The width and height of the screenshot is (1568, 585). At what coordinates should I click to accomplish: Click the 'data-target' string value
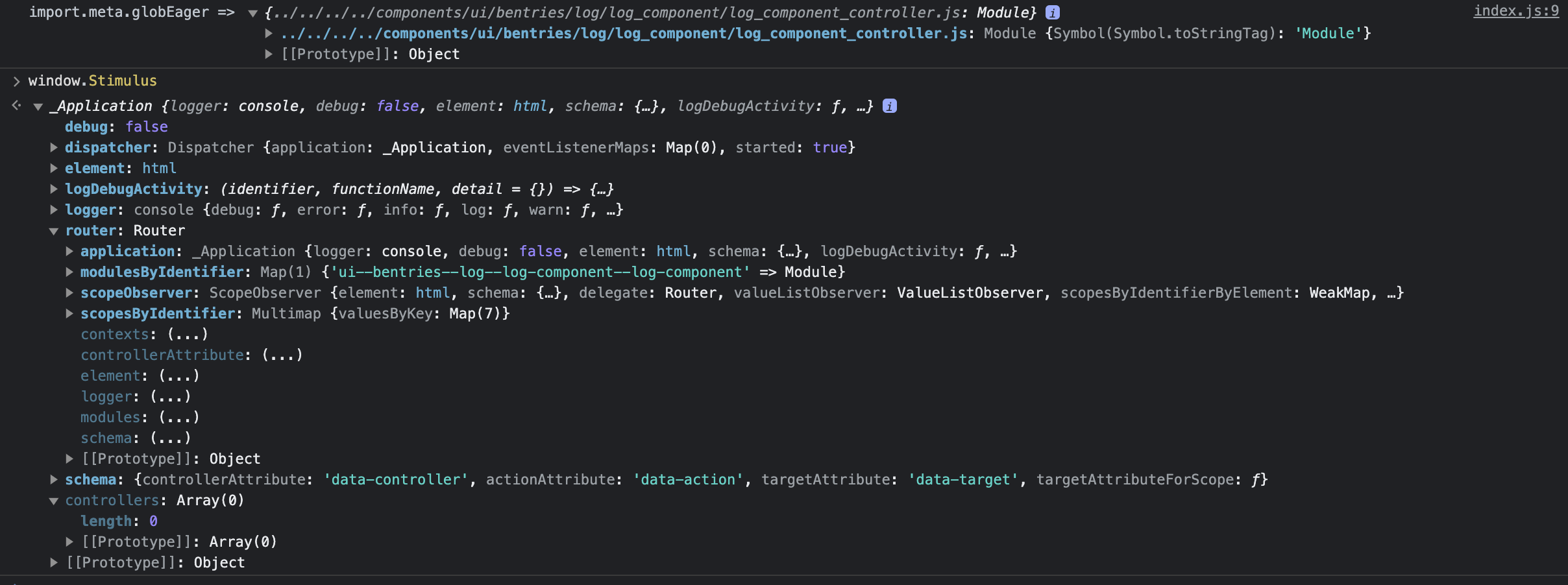click(x=963, y=479)
